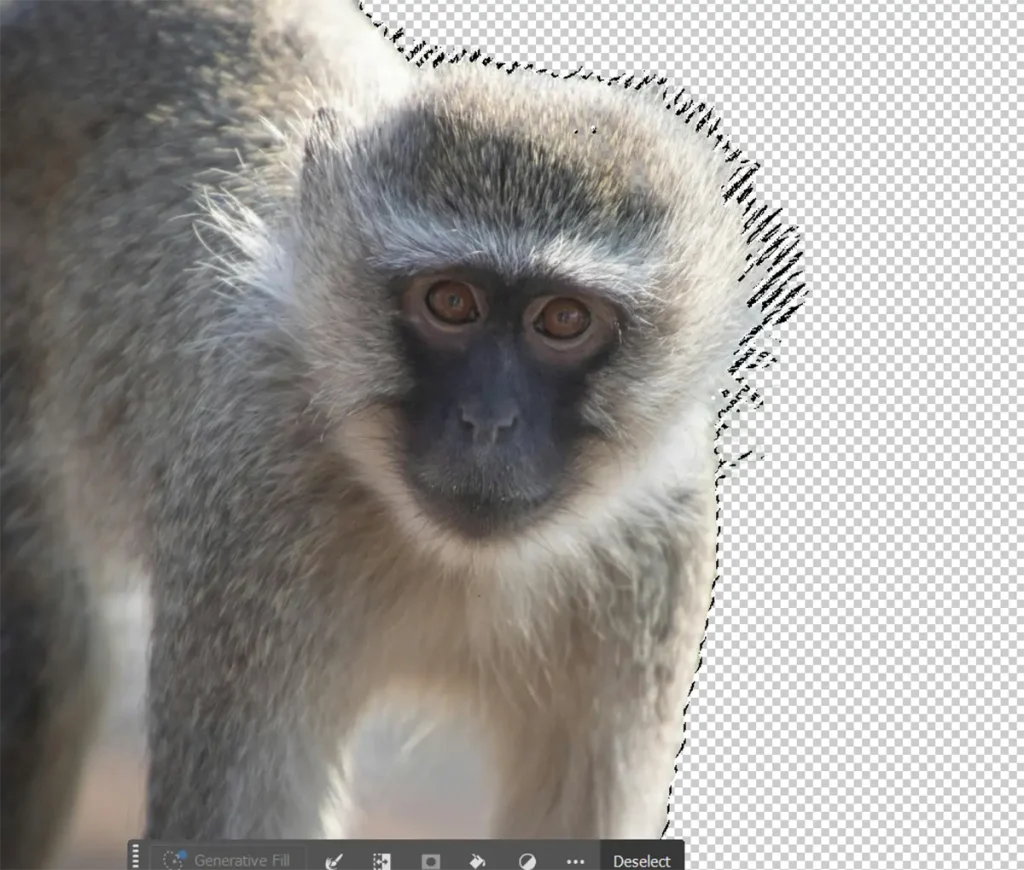Select the modify selection brush icon
1024x870 pixels.
(334, 862)
